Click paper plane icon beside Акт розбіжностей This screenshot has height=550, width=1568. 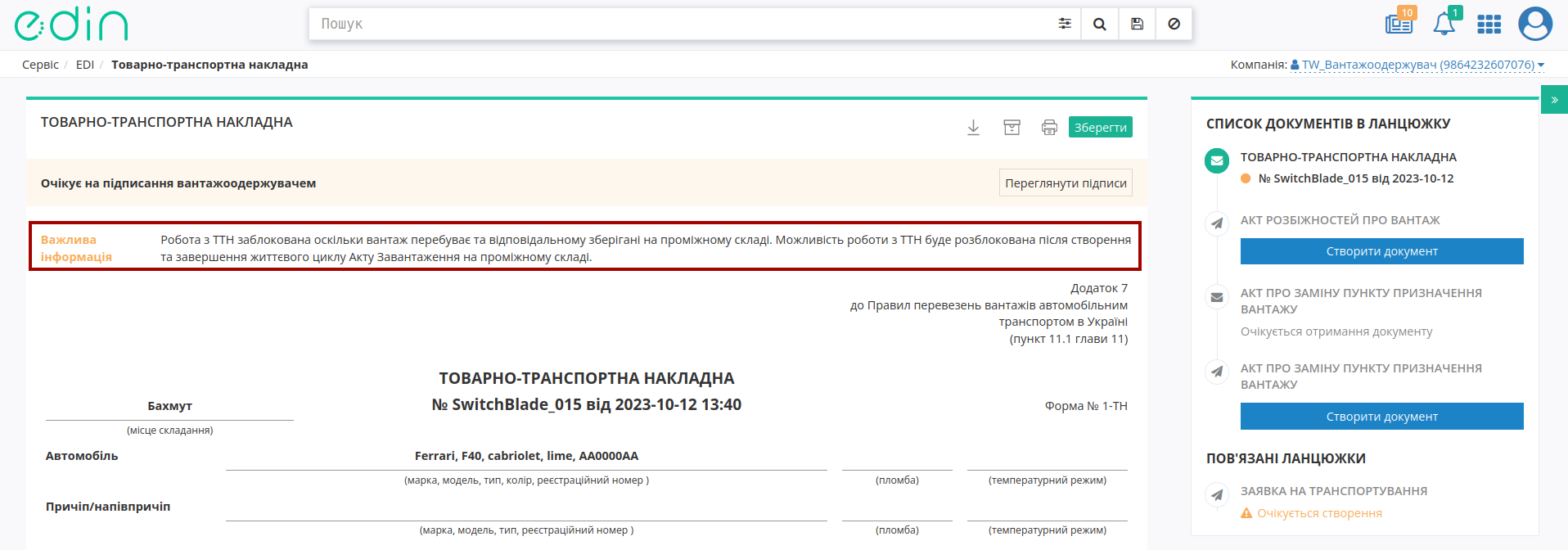pyautogui.click(x=1217, y=223)
